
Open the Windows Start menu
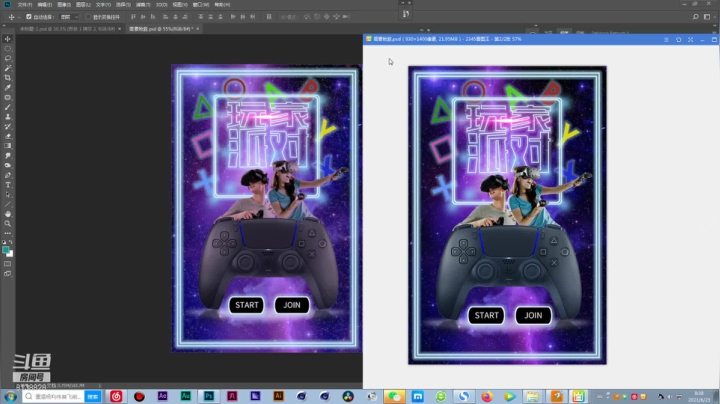click(x=10, y=396)
